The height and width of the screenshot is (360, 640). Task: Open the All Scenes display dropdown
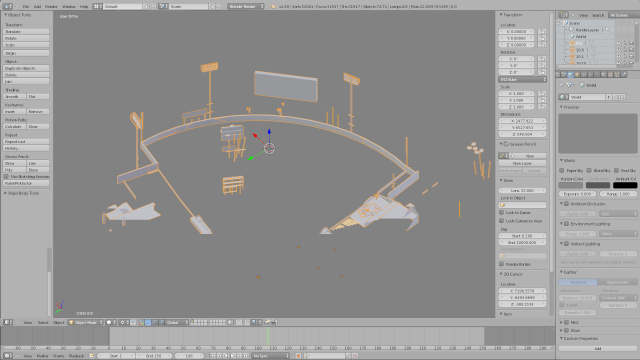(x=624, y=15)
